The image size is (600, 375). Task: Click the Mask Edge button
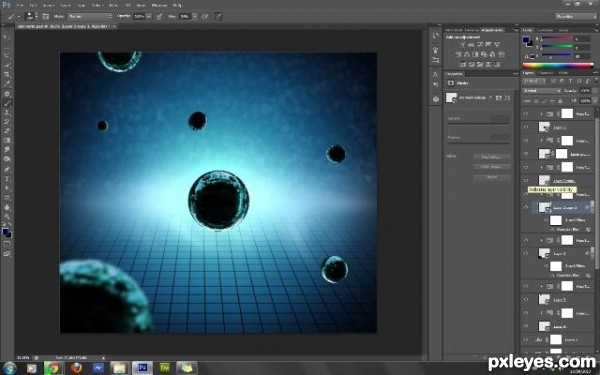tap(492, 157)
